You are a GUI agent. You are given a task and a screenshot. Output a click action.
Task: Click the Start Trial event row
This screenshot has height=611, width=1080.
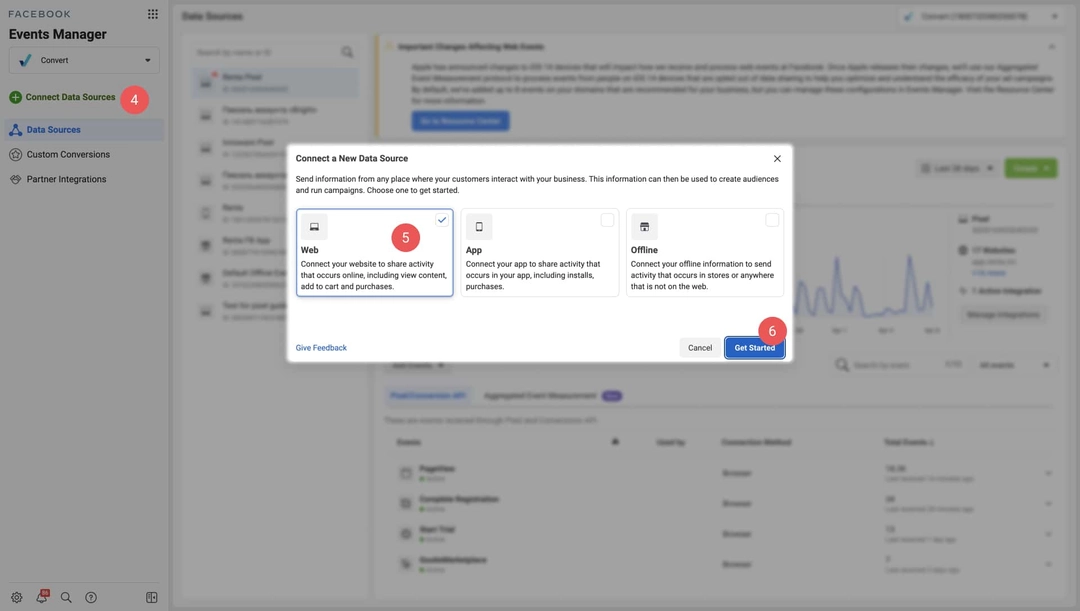(720, 534)
